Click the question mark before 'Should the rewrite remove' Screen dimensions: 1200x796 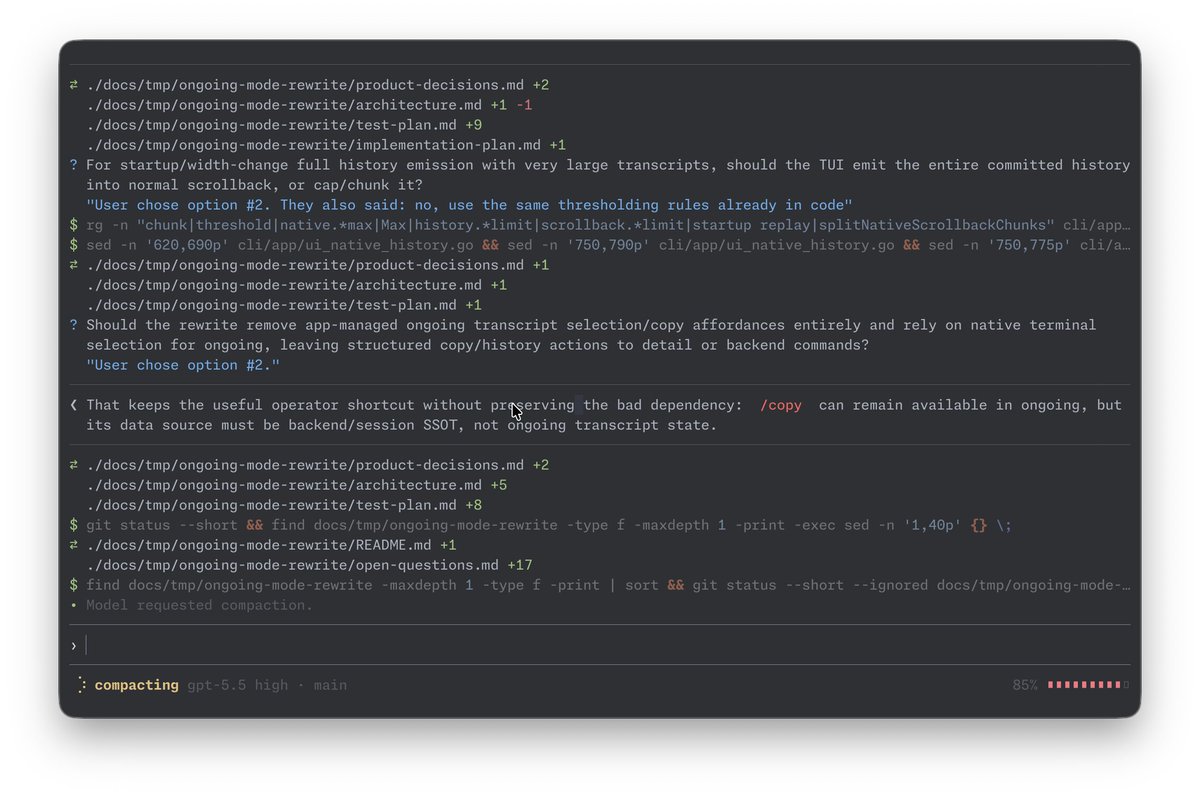74,325
